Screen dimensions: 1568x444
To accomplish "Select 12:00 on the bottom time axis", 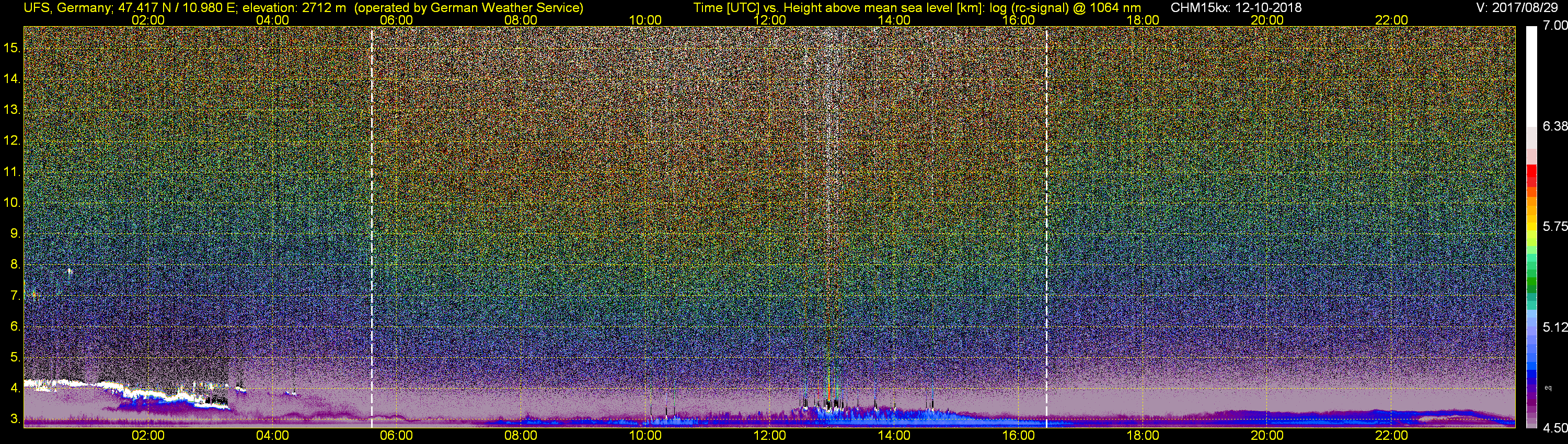I will point(769,436).
